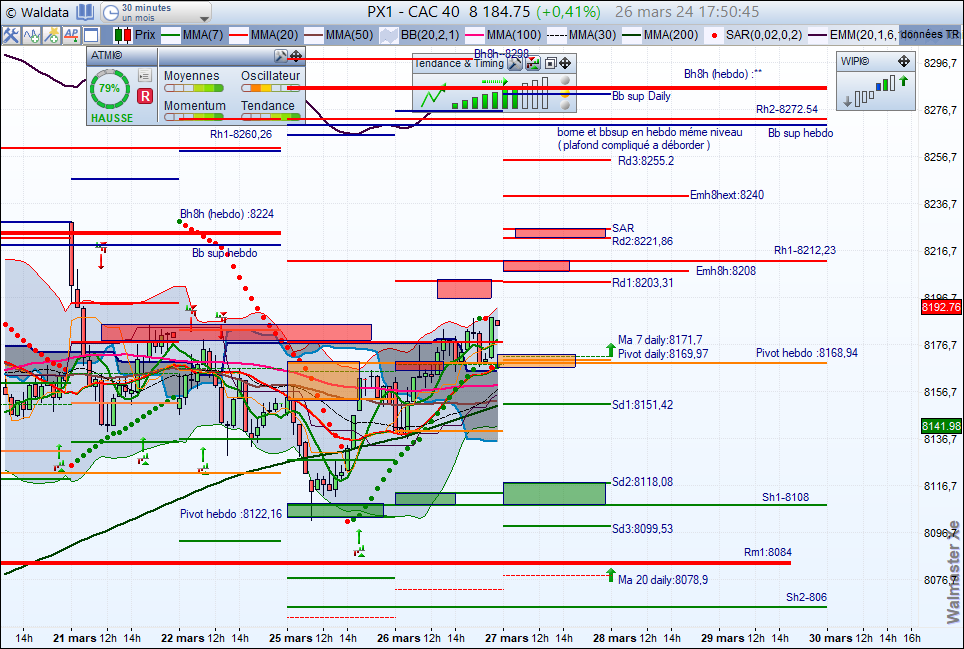This screenshot has height=649, width=964.
Task: Click Tendance & Timing chart display icon
Action: (x=532, y=63)
